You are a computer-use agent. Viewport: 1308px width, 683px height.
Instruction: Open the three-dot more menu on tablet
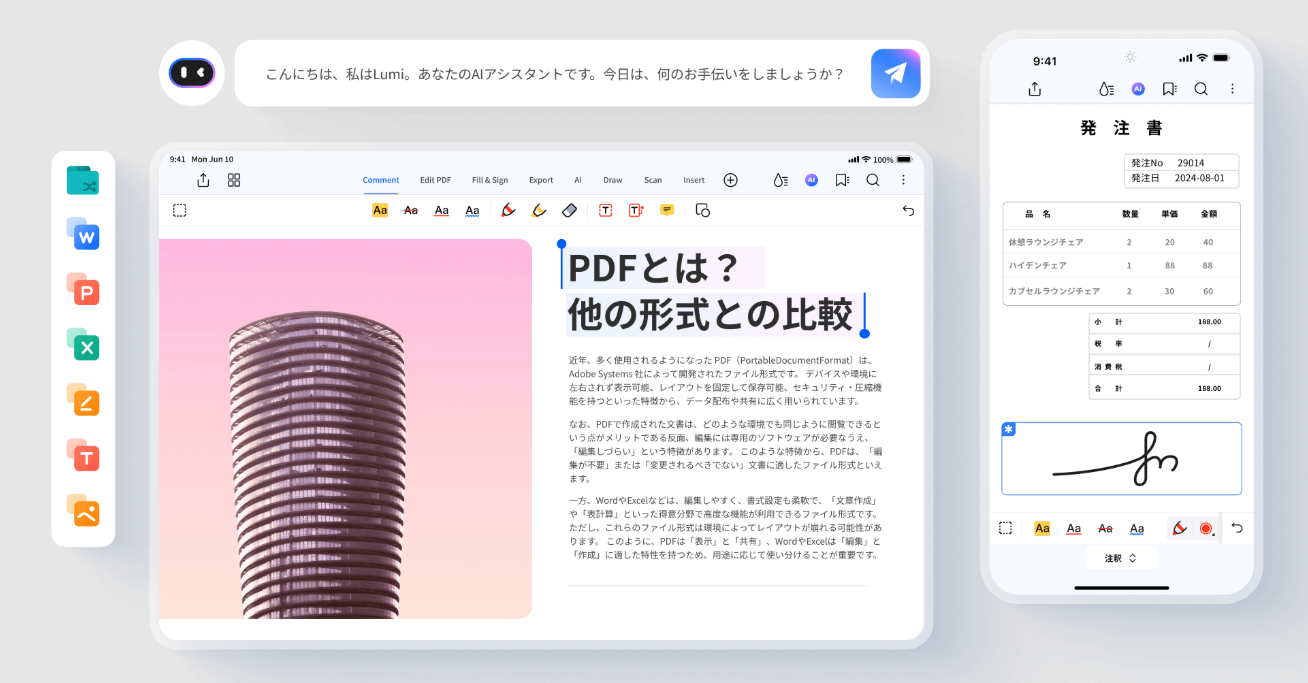[903, 180]
